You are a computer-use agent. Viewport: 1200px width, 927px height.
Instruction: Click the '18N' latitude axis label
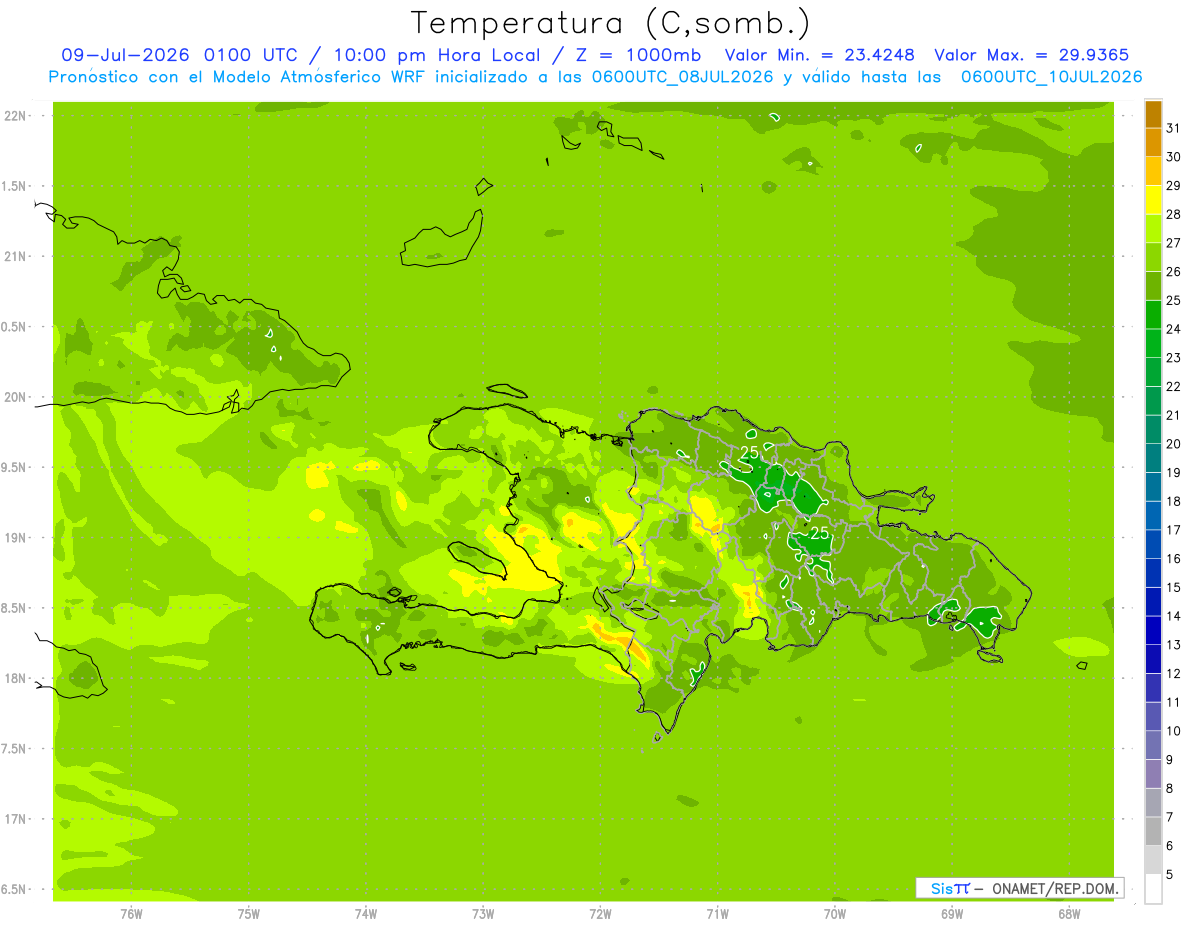14,678
